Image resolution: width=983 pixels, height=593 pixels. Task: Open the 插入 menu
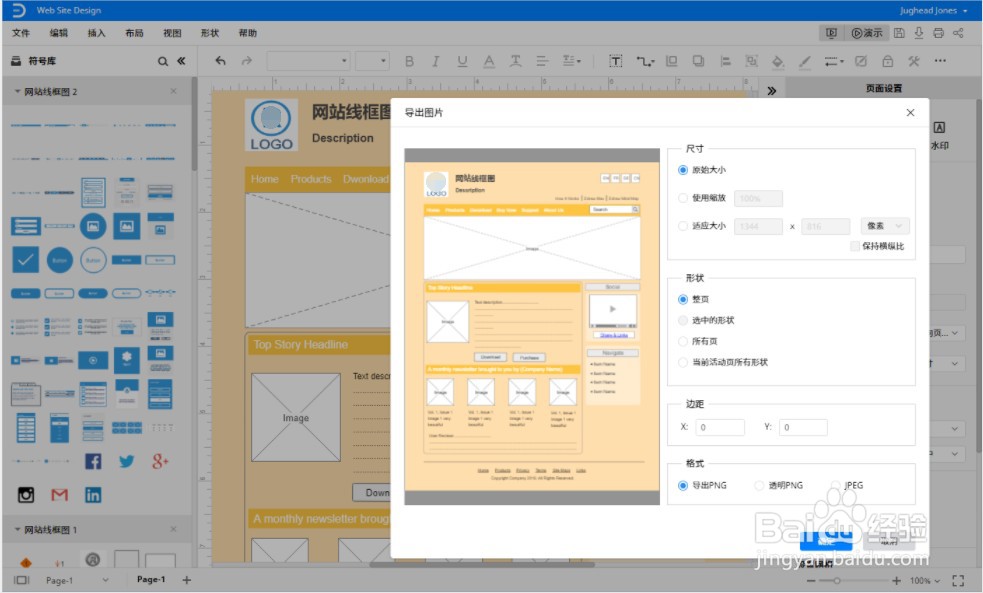coord(96,33)
